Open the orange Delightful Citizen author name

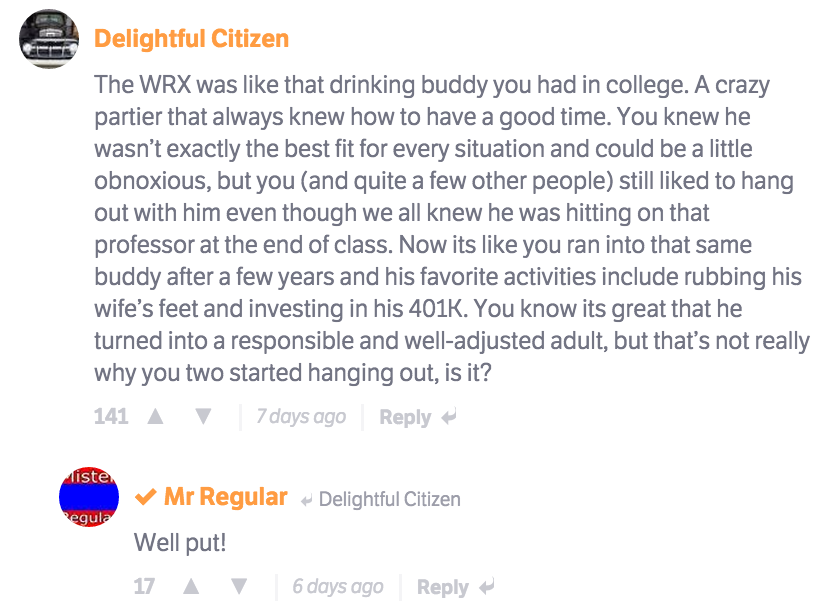point(191,39)
